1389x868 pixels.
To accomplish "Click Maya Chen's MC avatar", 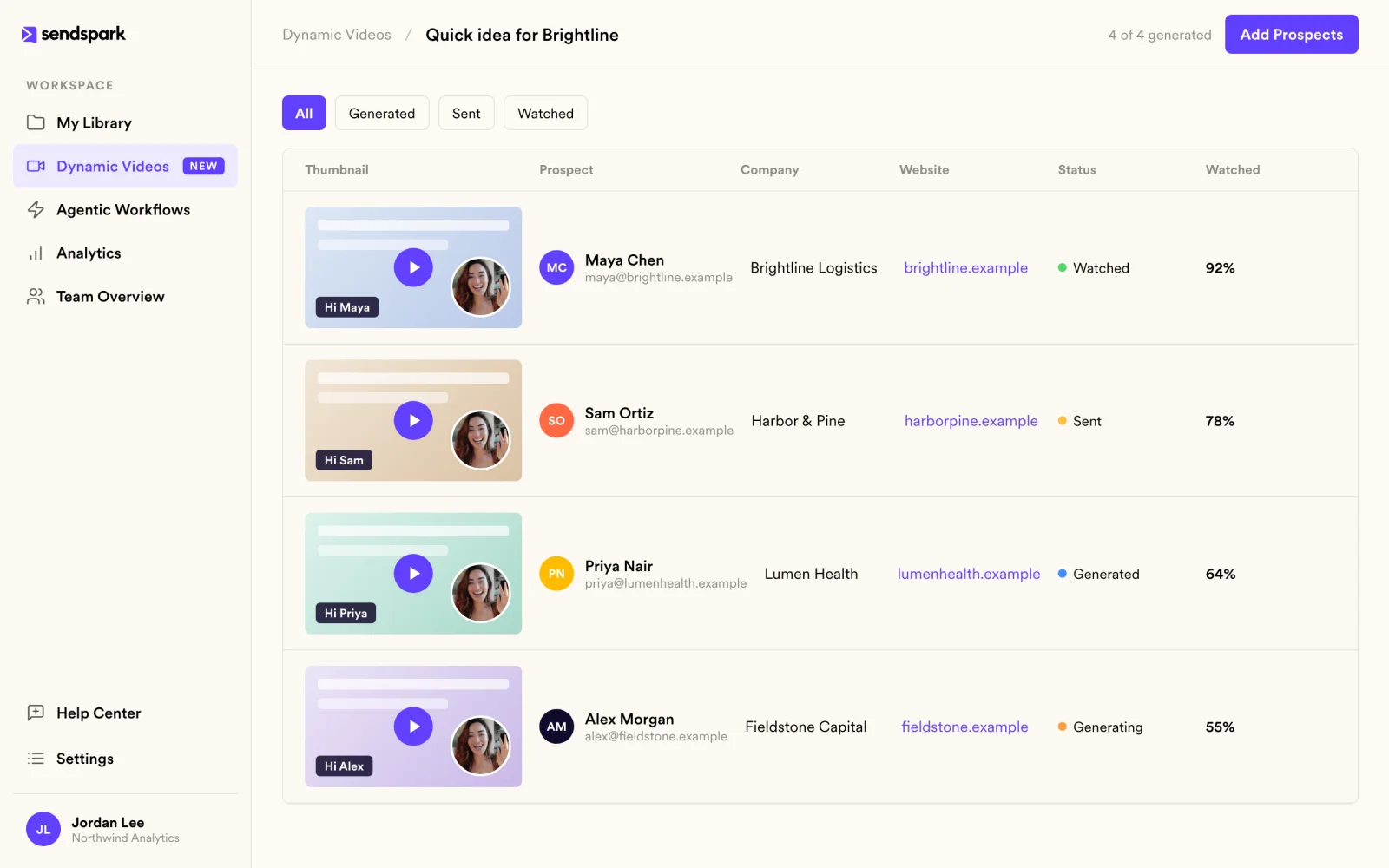I will tap(556, 267).
